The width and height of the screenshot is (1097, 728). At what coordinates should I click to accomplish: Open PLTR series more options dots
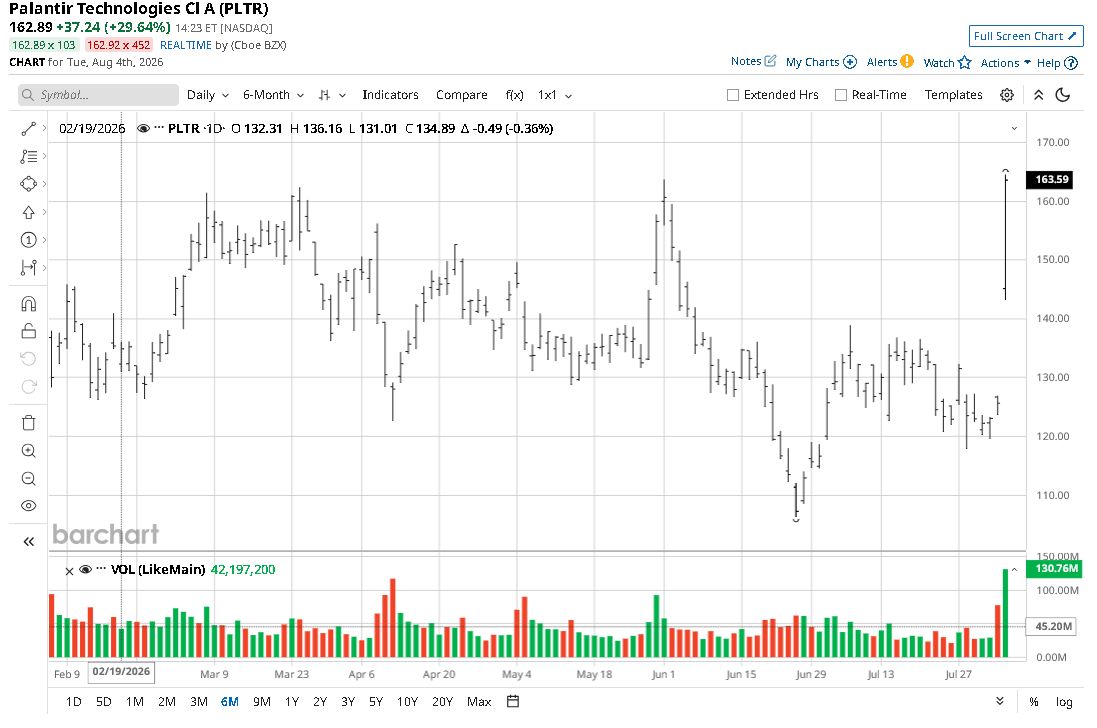pos(159,128)
